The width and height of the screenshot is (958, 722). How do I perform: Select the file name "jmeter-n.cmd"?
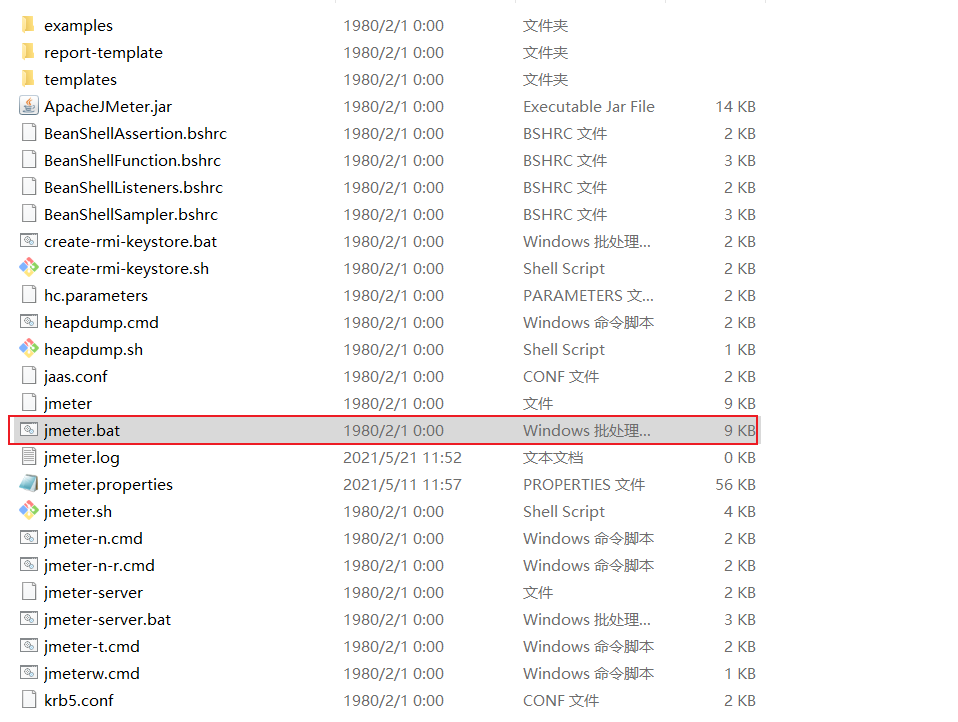pyautogui.click(x=93, y=538)
